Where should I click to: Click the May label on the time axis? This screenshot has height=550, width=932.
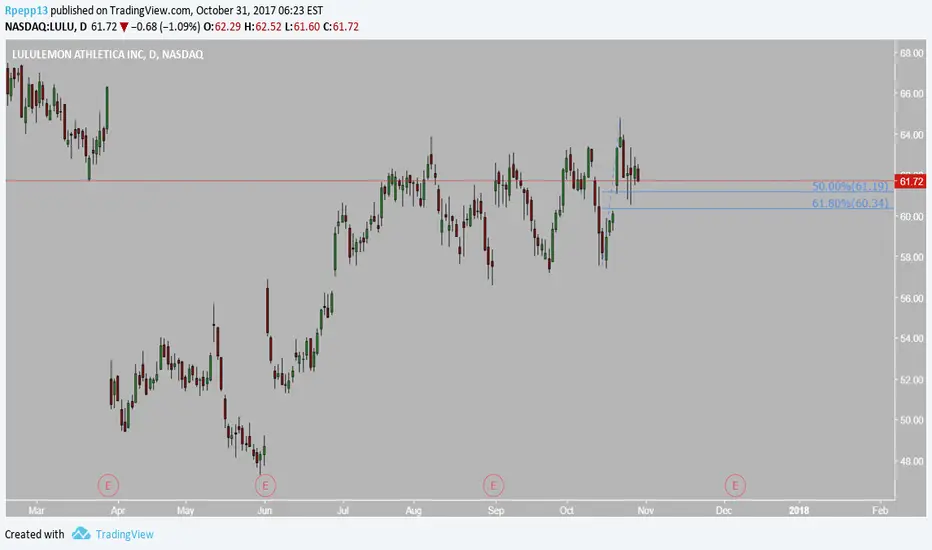(185, 510)
